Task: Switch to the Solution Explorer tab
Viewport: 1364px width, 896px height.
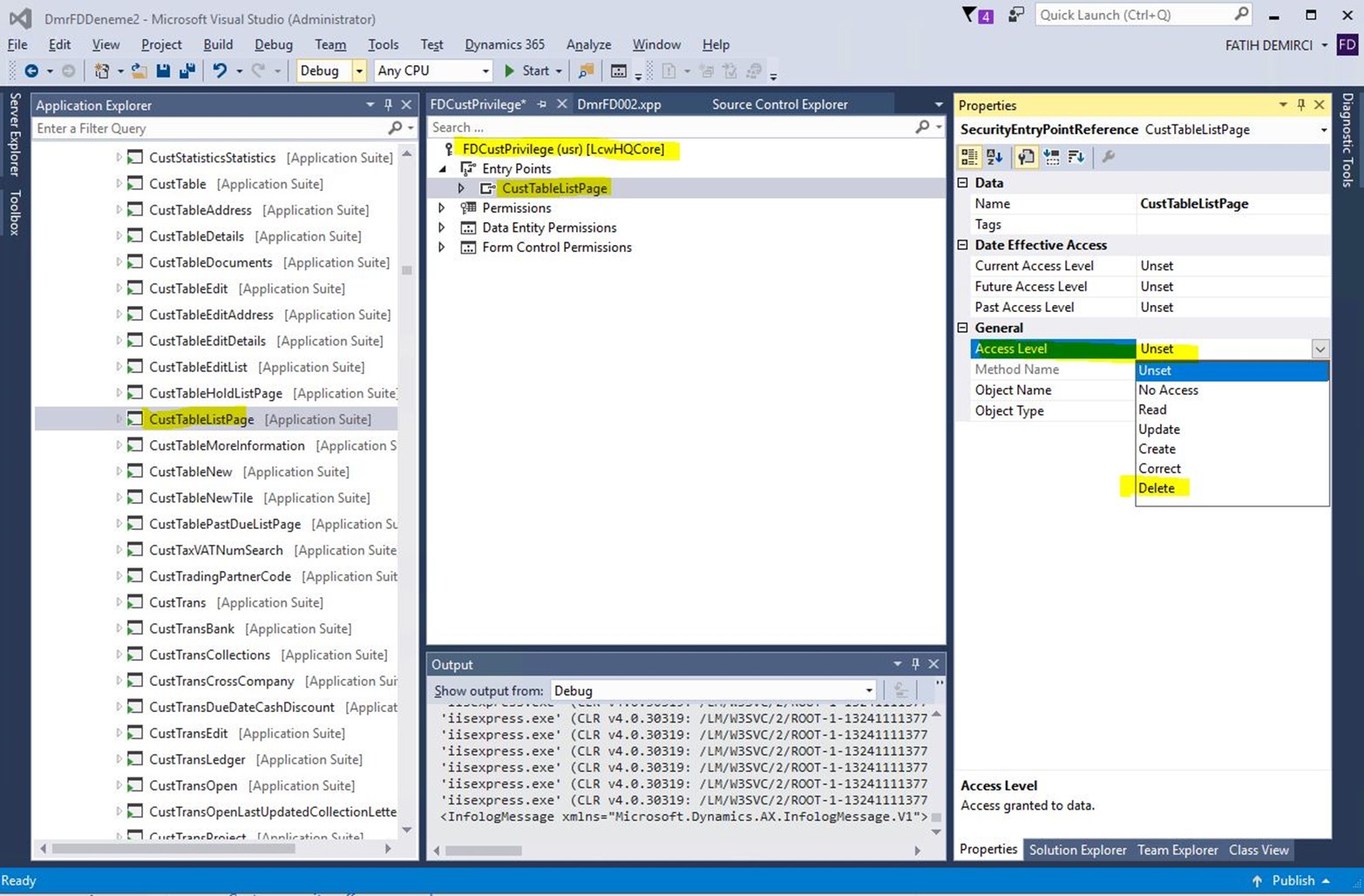Action: click(x=1077, y=850)
